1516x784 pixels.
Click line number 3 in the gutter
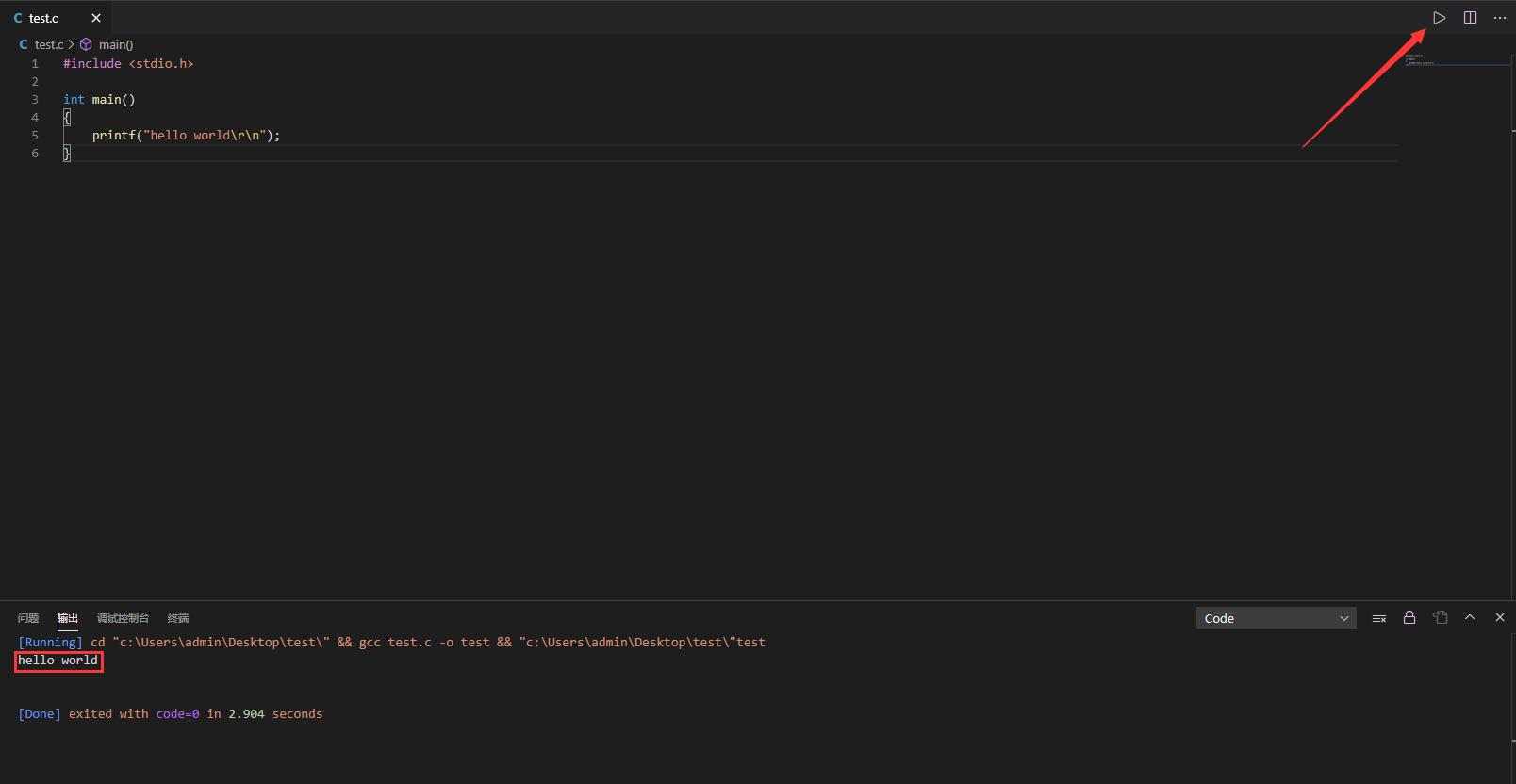click(35, 100)
